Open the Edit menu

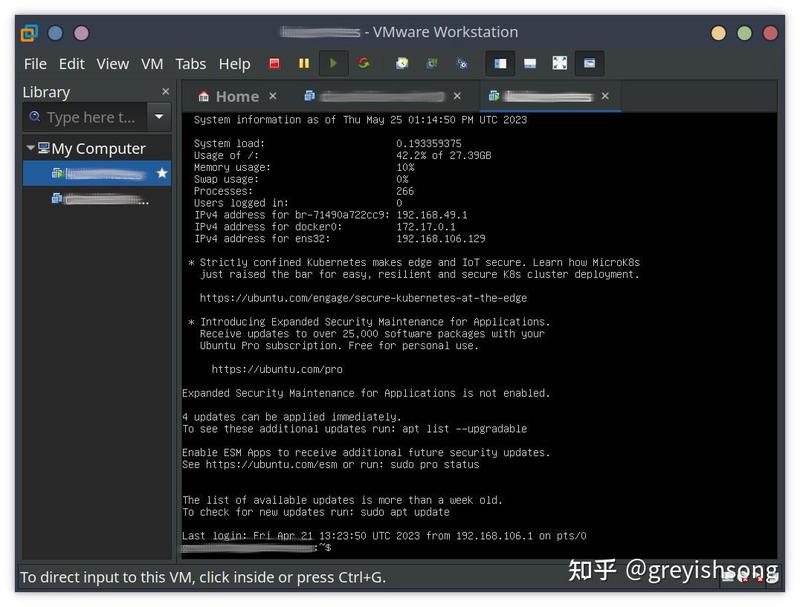(x=71, y=64)
